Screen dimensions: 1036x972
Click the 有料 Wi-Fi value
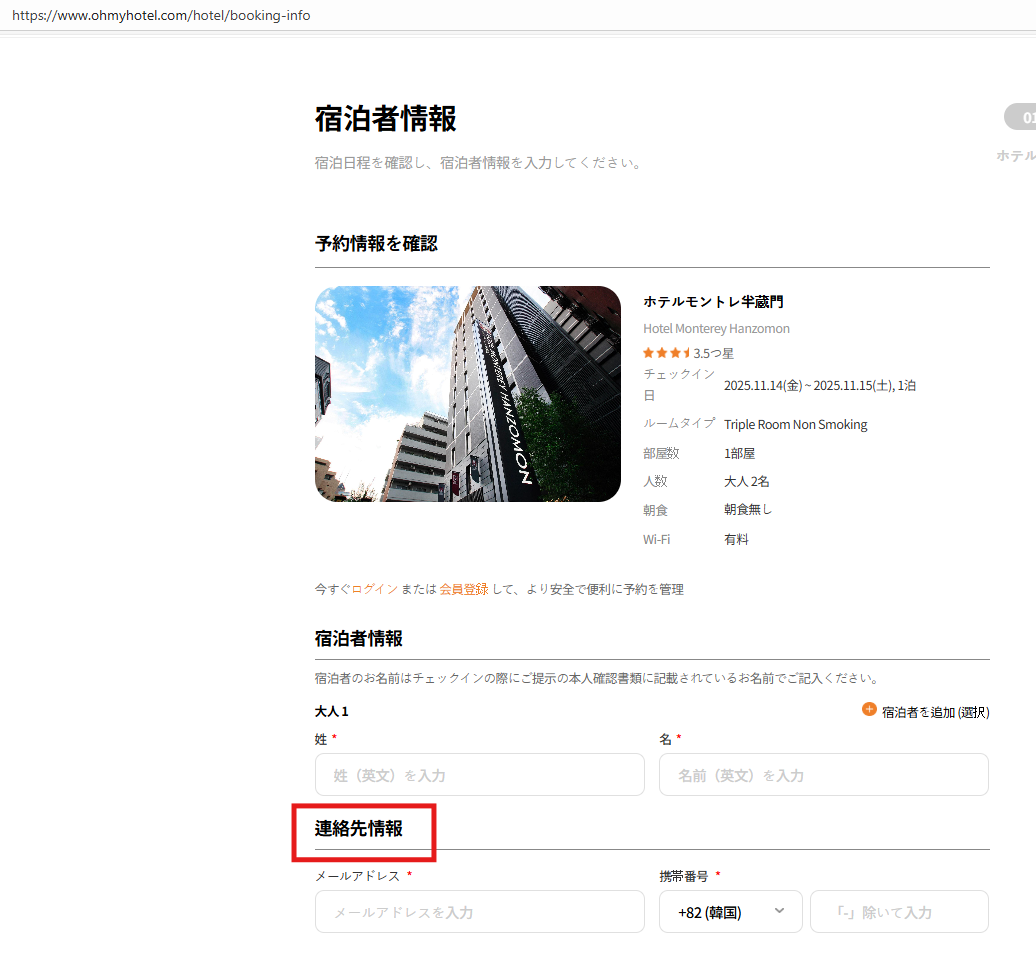click(736, 539)
